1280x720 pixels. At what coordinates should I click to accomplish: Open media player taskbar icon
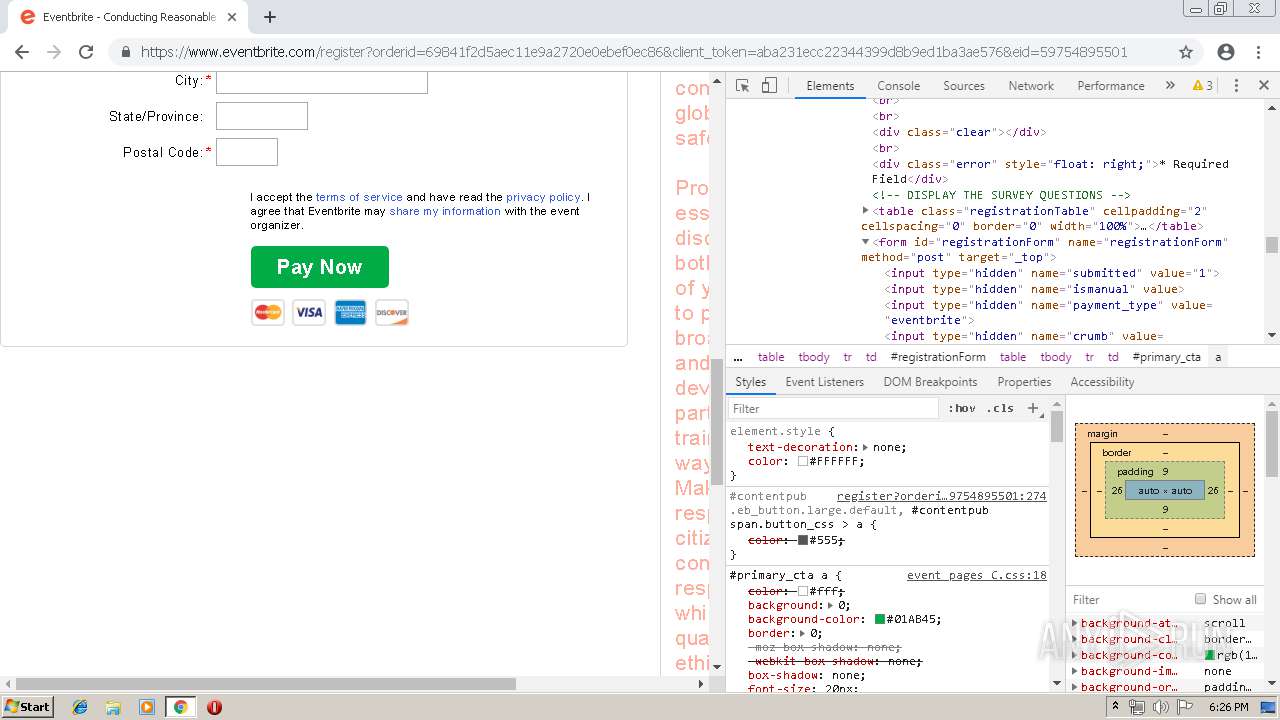click(146, 707)
